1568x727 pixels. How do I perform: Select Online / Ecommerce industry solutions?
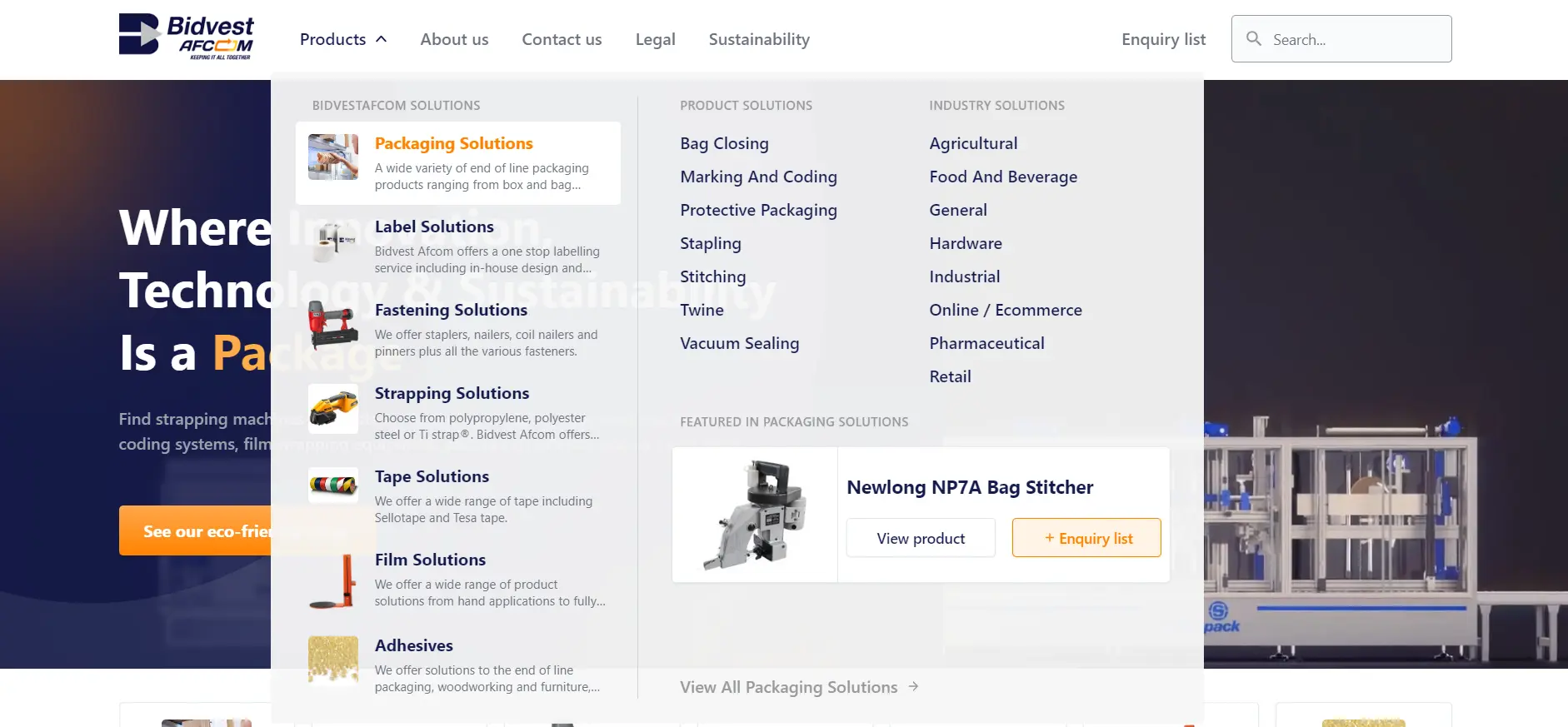1006,310
